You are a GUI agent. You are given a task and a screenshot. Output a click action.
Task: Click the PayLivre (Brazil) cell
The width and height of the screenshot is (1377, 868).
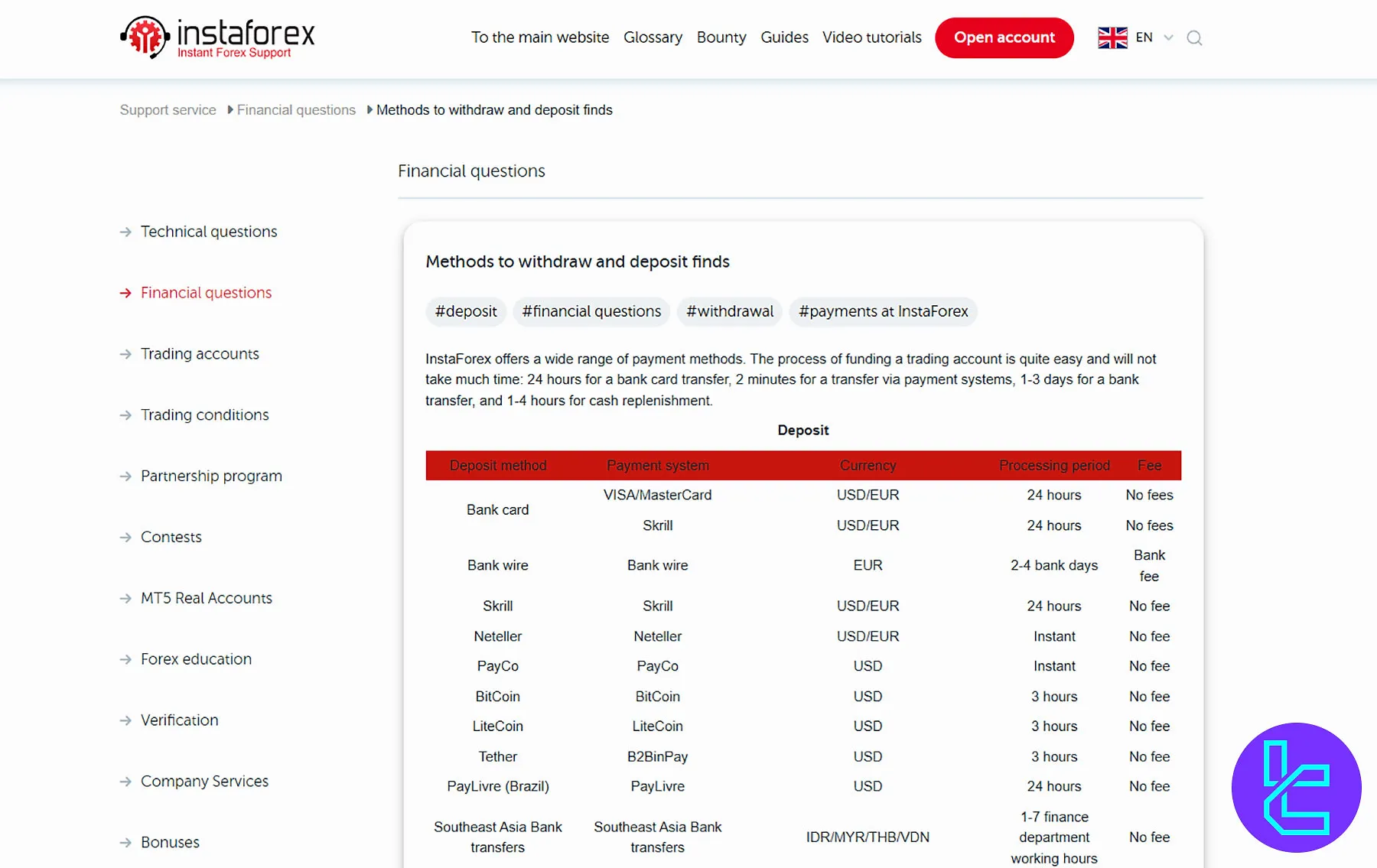tap(498, 787)
